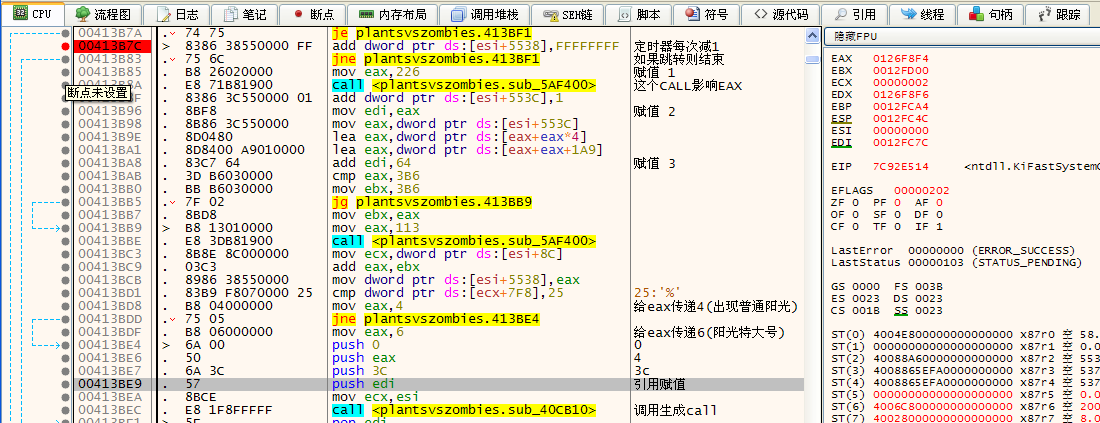Select the EAX register value 0126F8F4

coord(901,58)
